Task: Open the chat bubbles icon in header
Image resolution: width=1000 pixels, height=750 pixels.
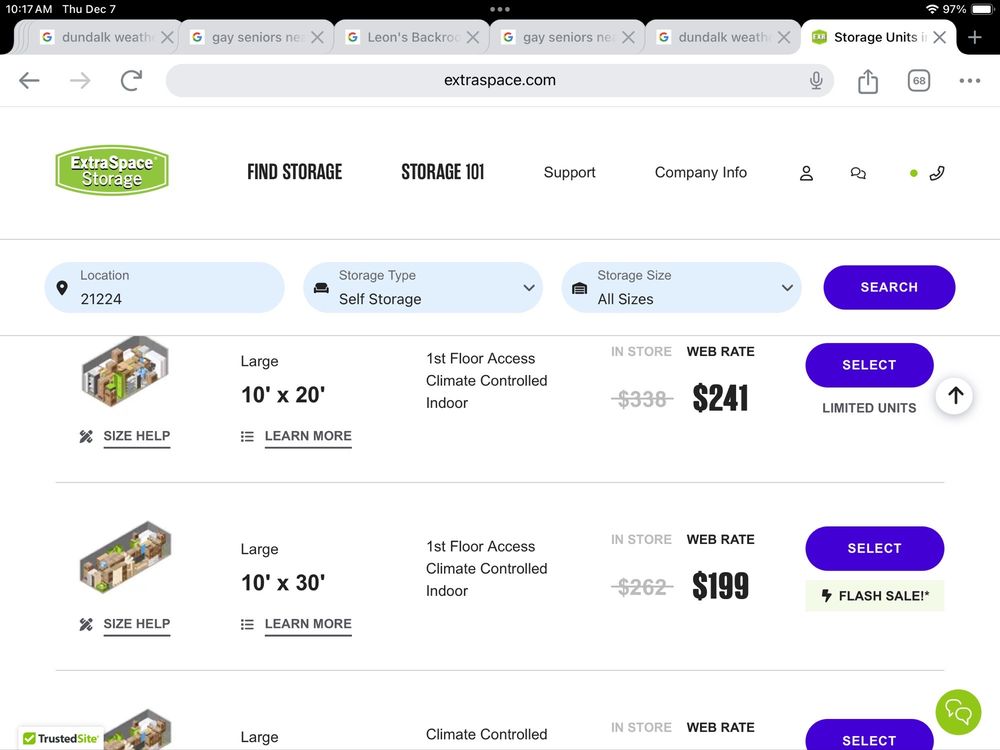Action: 858,173
